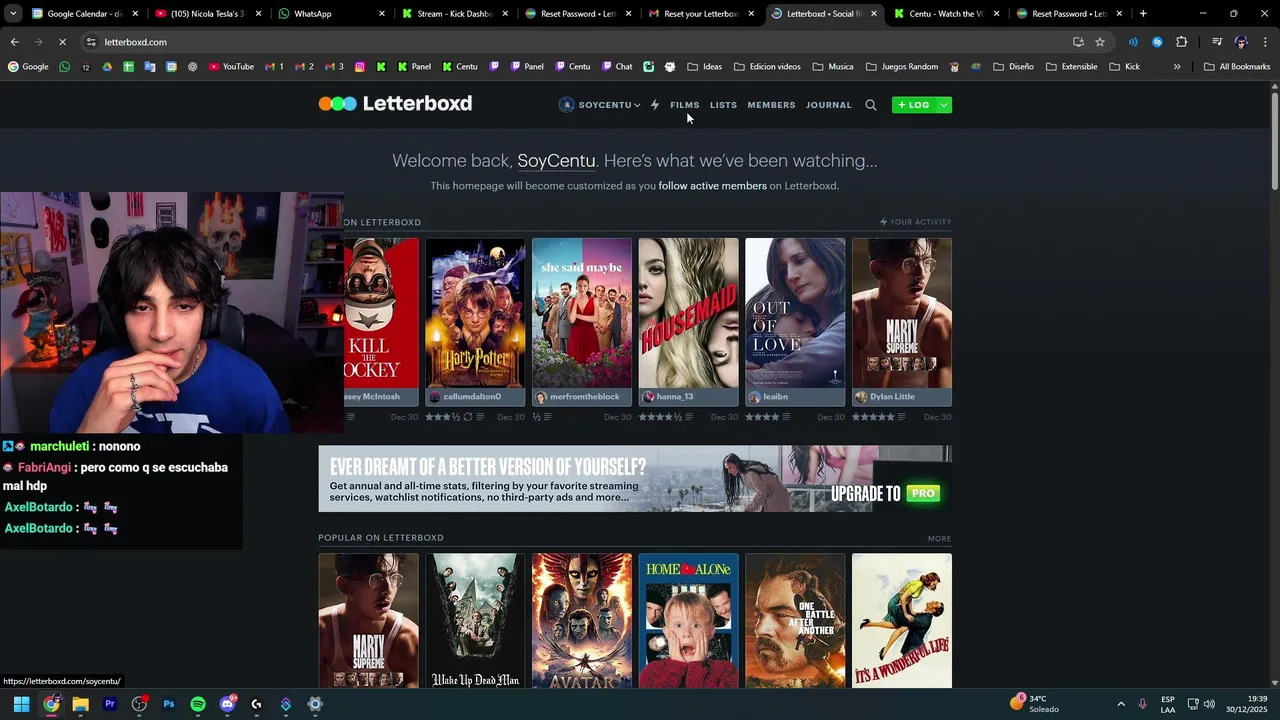Open reviewer leaibn's profile

point(768,397)
